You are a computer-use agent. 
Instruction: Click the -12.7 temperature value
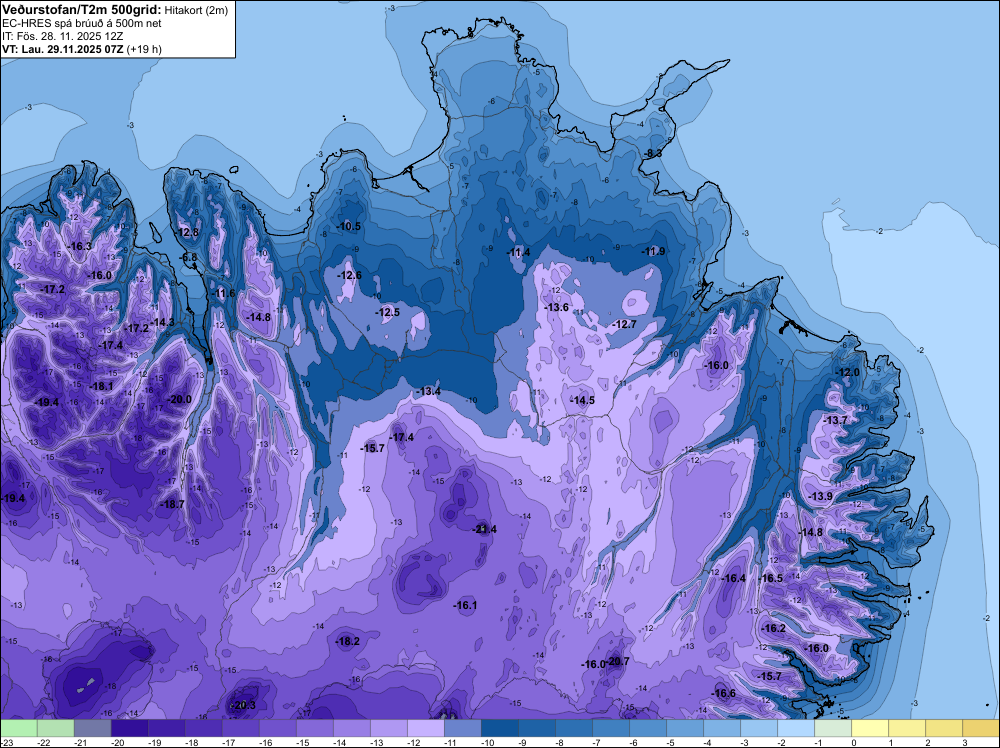624,325
